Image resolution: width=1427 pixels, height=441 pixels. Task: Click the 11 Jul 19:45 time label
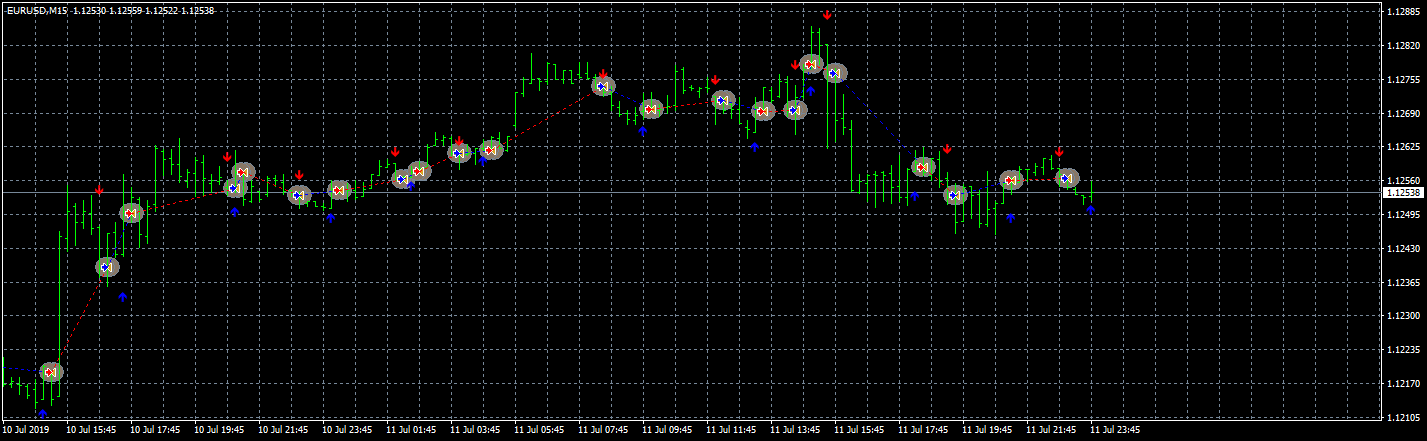987,430
